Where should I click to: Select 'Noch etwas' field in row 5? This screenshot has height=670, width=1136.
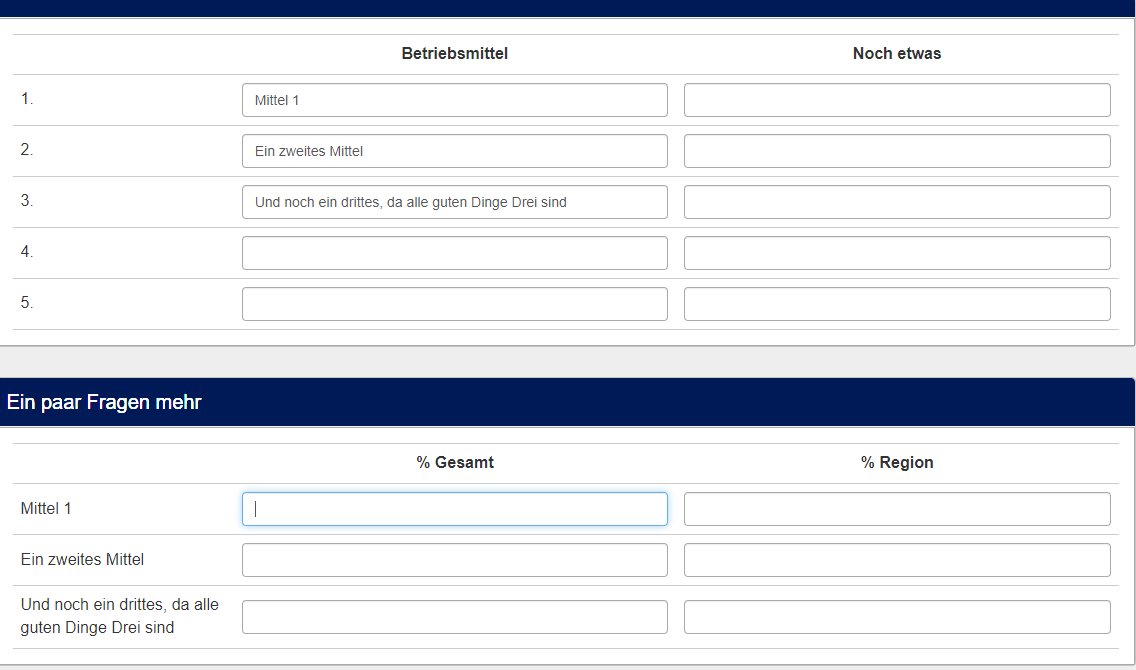click(x=896, y=304)
